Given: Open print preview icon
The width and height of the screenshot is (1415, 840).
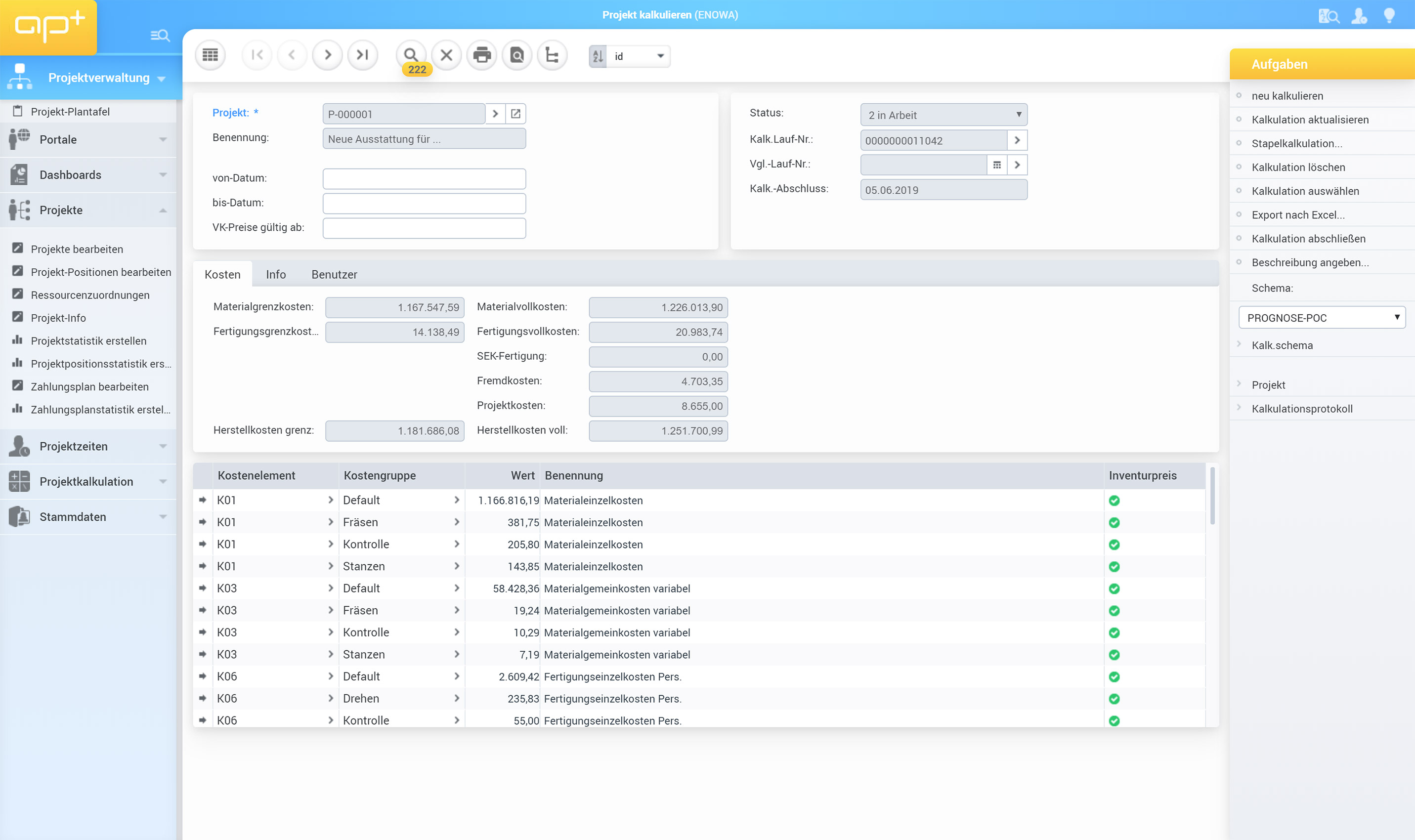Looking at the screenshot, I should tap(517, 55).
